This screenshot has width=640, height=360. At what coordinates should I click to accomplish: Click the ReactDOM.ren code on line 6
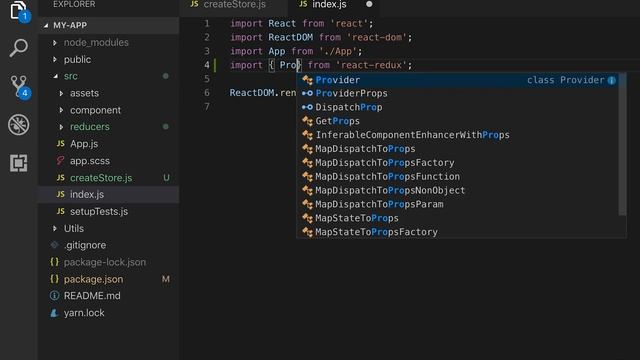pyautogui.click(x=263, y=93)
